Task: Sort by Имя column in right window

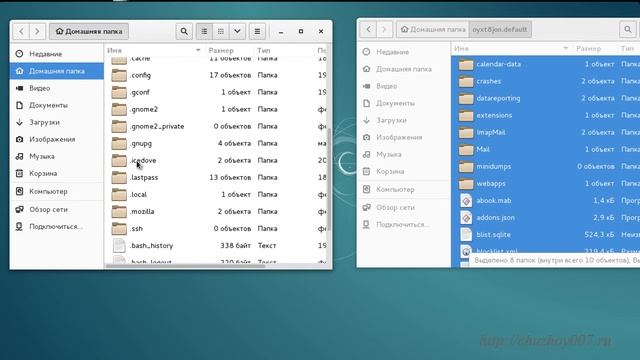Action: 511,48
